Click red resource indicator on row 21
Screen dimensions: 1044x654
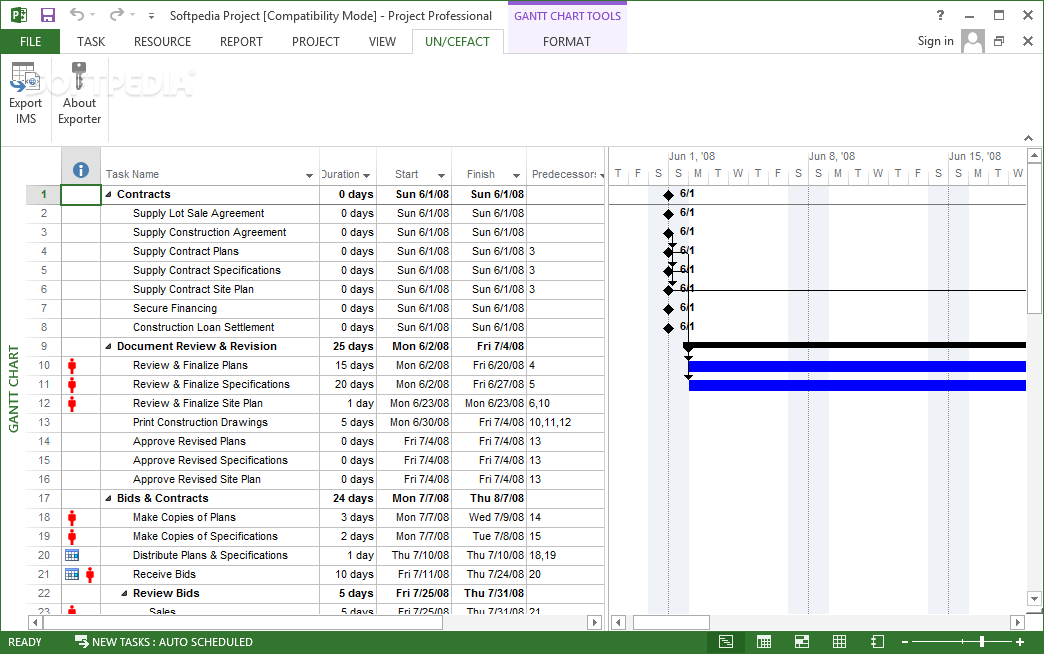(x=90, y=574)
